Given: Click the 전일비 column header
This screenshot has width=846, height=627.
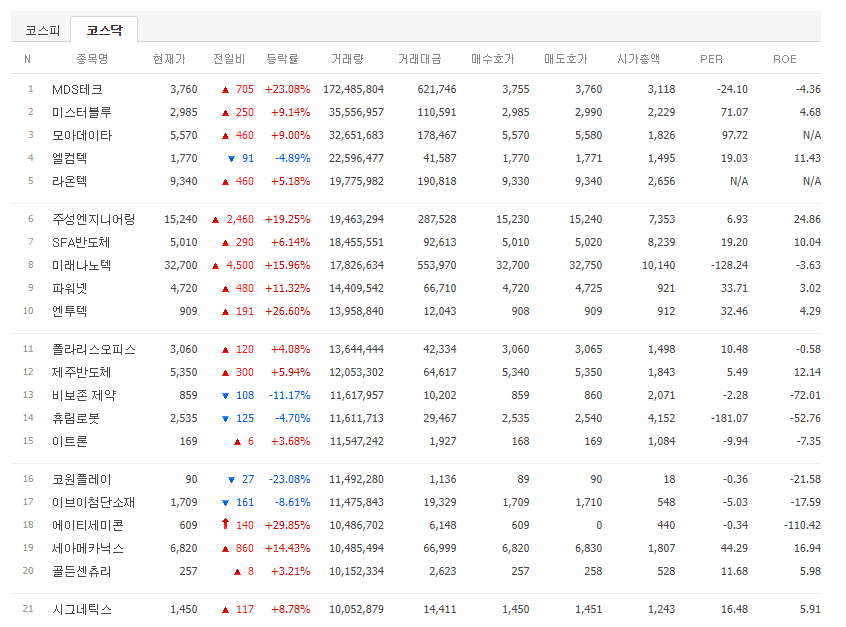Looking at the screenshot, I should tap(229, 59).
